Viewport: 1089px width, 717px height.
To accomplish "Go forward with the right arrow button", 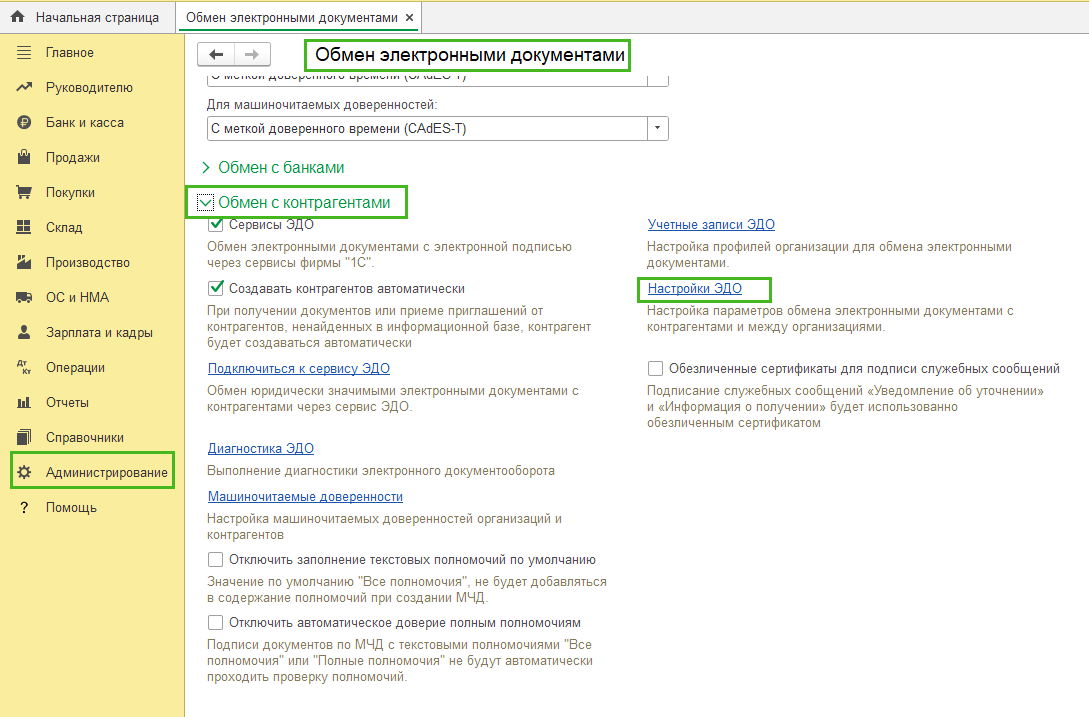I will tap(252, 54).
